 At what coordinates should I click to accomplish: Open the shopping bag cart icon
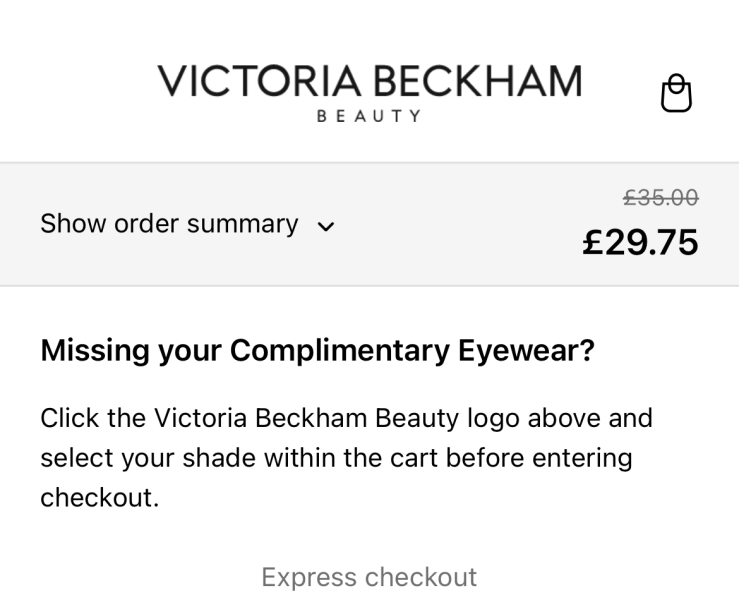coord(676,93)
